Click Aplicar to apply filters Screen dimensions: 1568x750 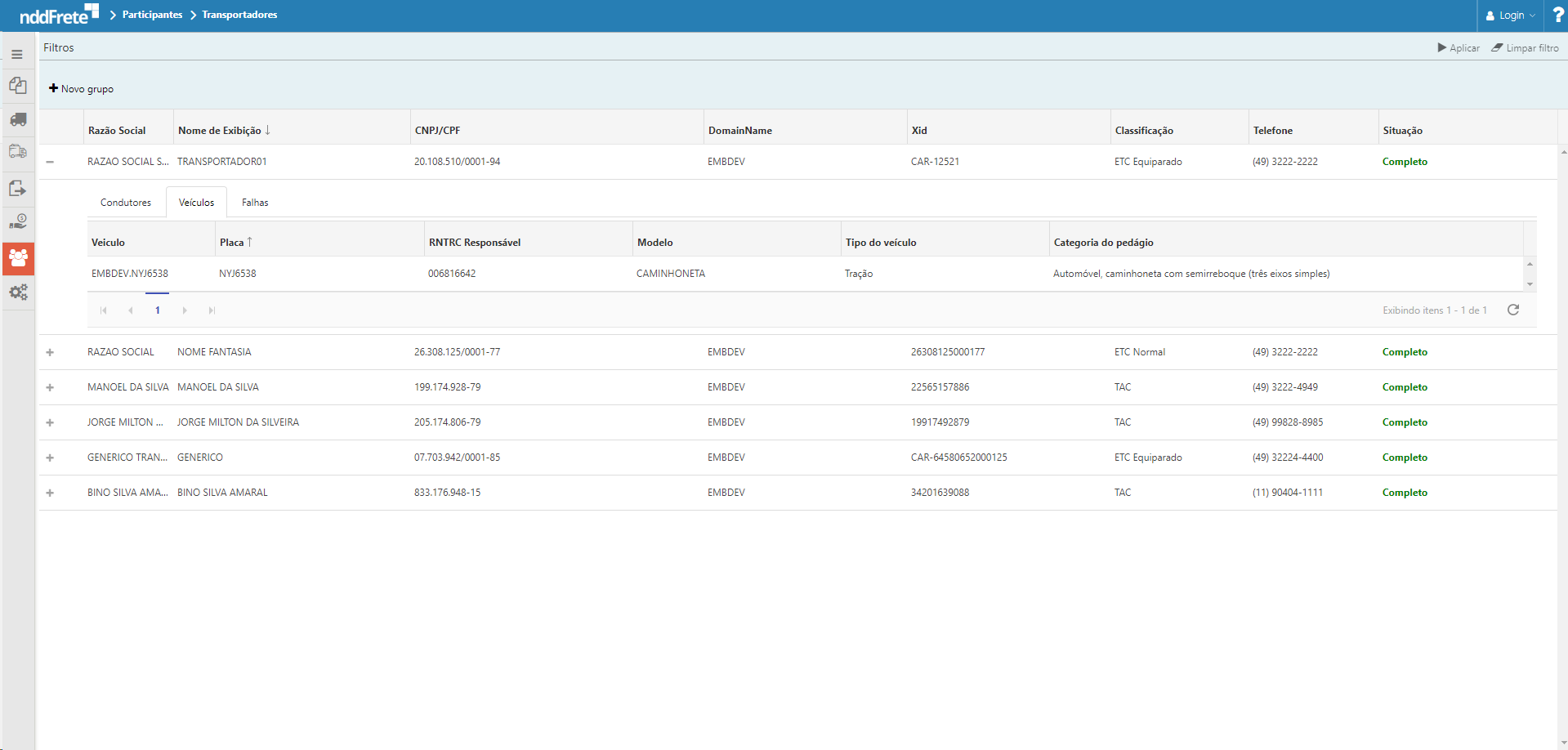(x=1459, y=48)
